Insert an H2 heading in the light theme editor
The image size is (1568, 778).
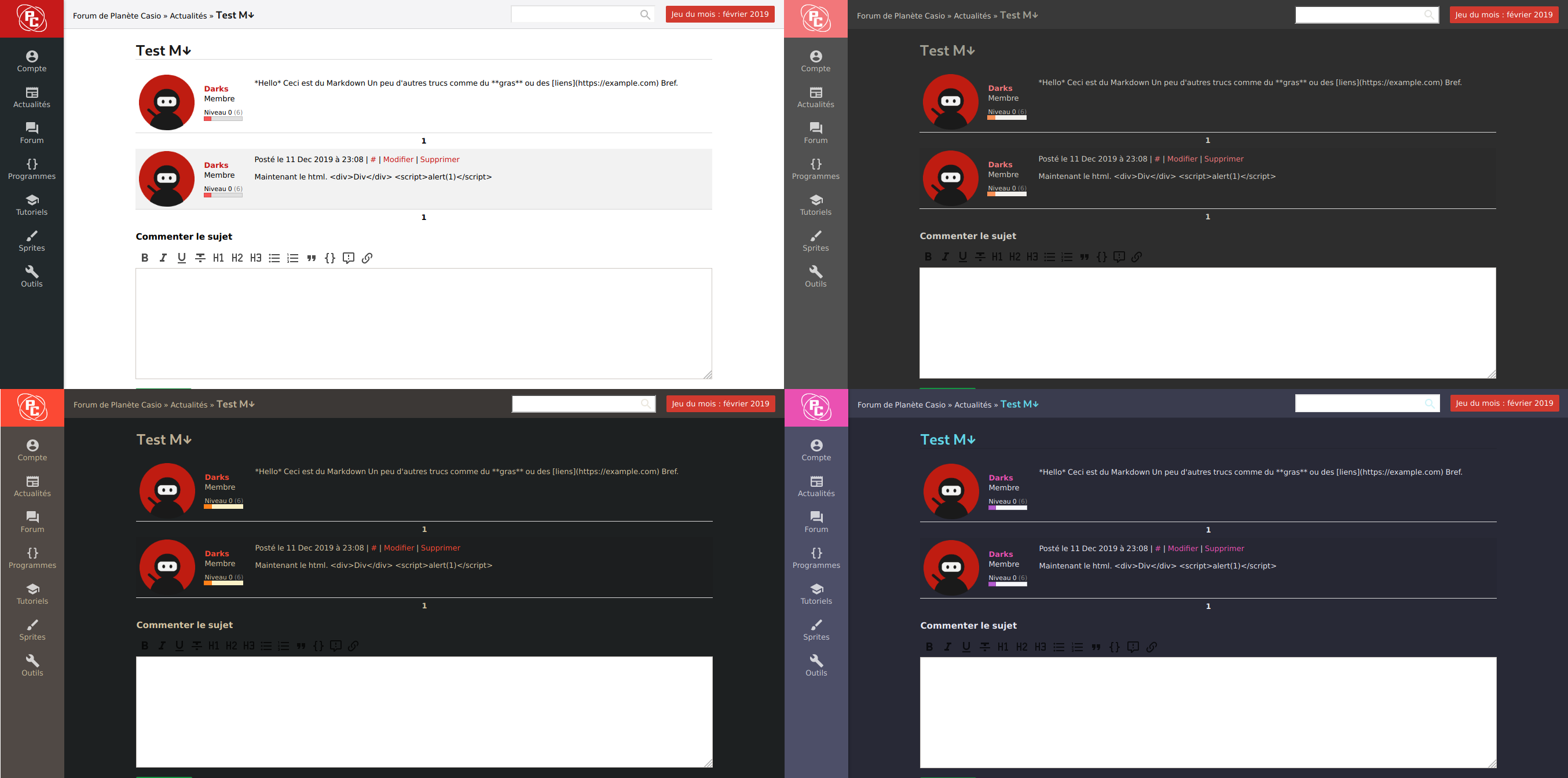pos(237,258)
